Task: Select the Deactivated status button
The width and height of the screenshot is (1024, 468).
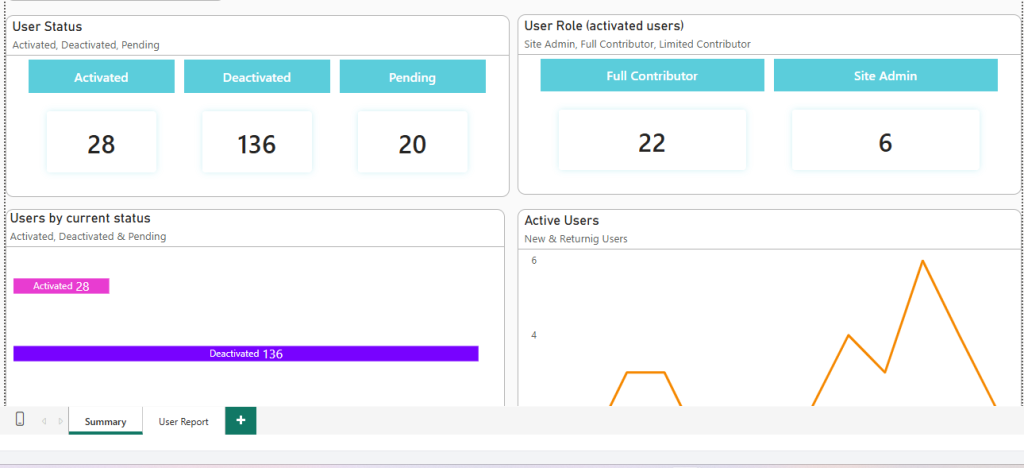Action: click(x=257, y=77)
